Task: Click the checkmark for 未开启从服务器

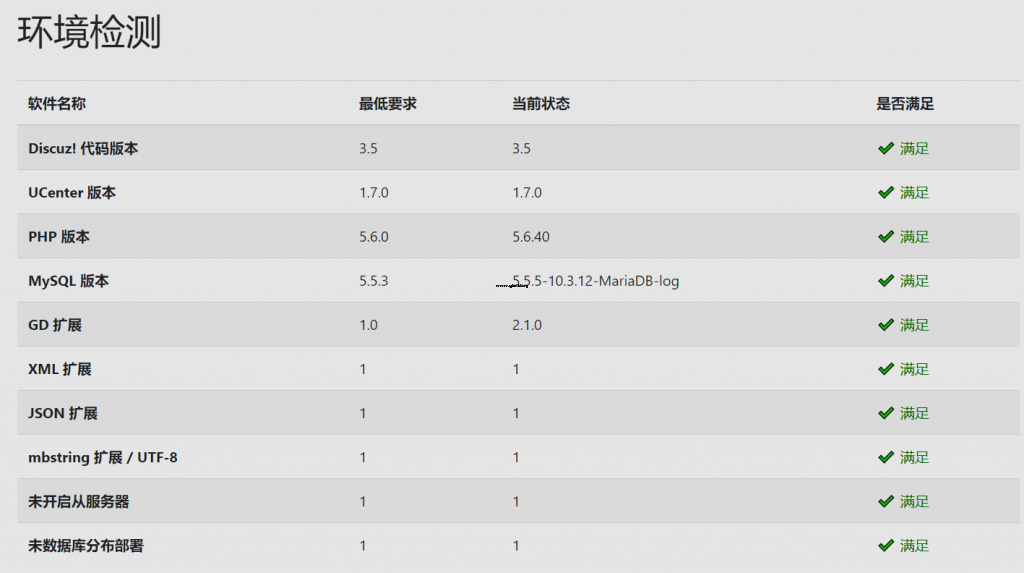Action: [x=886, y=501]
